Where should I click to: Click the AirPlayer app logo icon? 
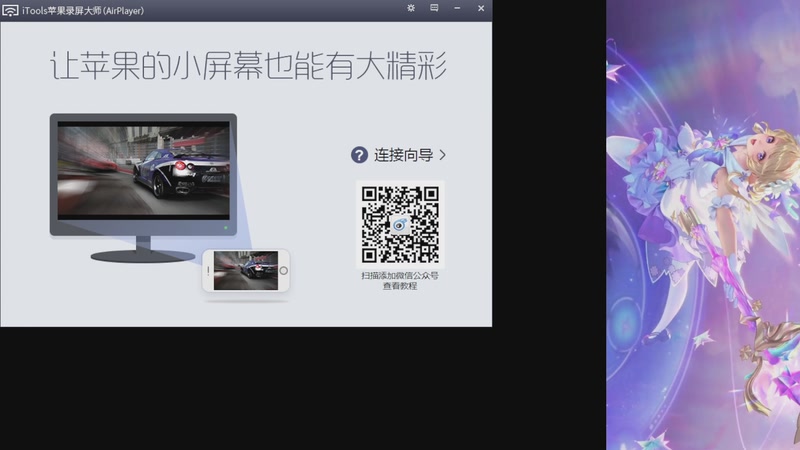[10, 10]
